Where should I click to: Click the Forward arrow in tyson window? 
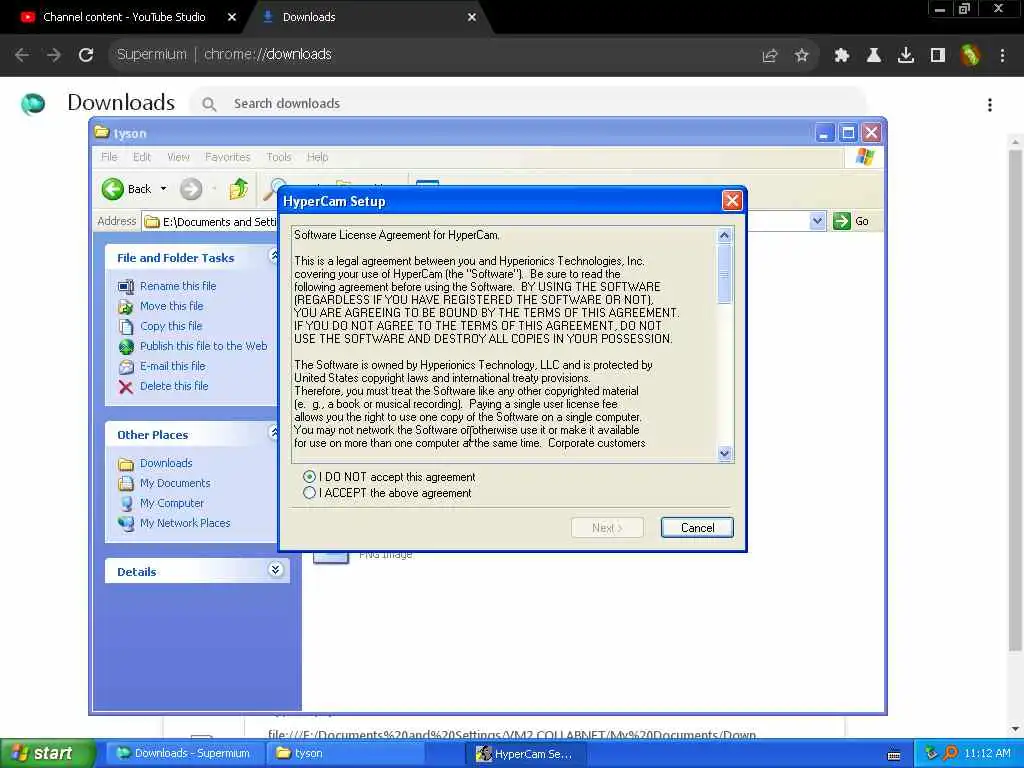click(191, 189)
